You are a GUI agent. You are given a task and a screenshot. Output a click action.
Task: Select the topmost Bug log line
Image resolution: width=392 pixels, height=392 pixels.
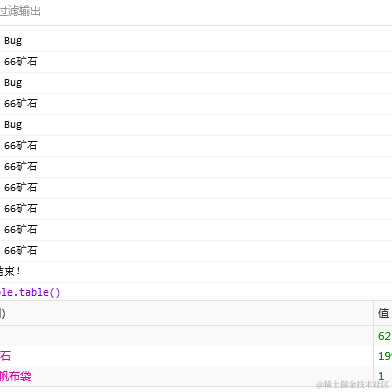(x=196, y=41)
